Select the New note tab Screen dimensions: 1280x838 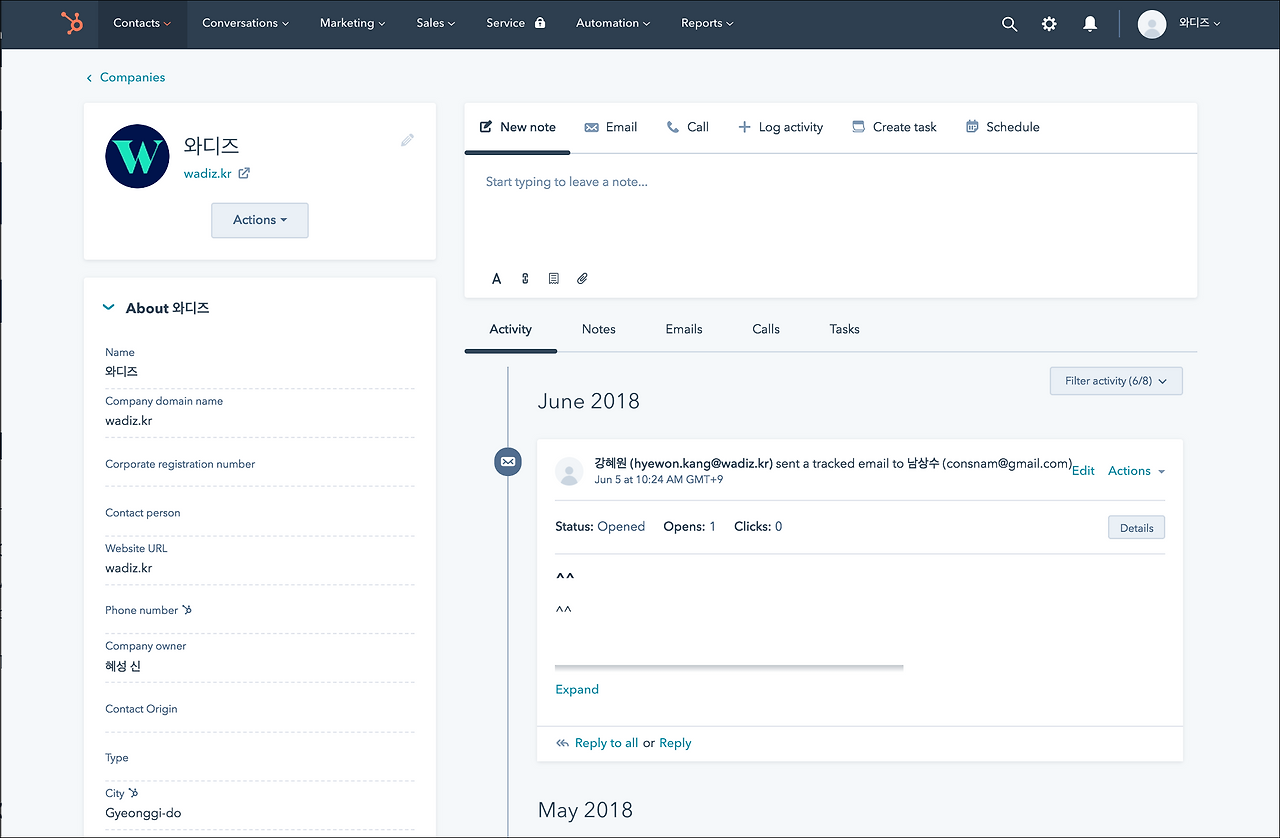(x=518, y=127)
